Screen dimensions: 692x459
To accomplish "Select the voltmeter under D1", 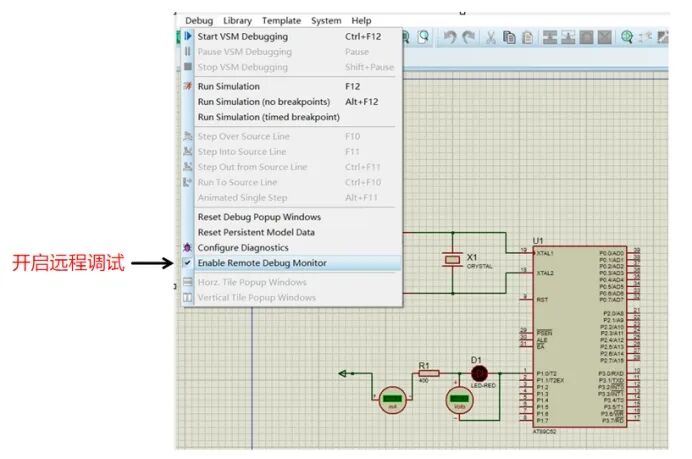I will (459, 400).
